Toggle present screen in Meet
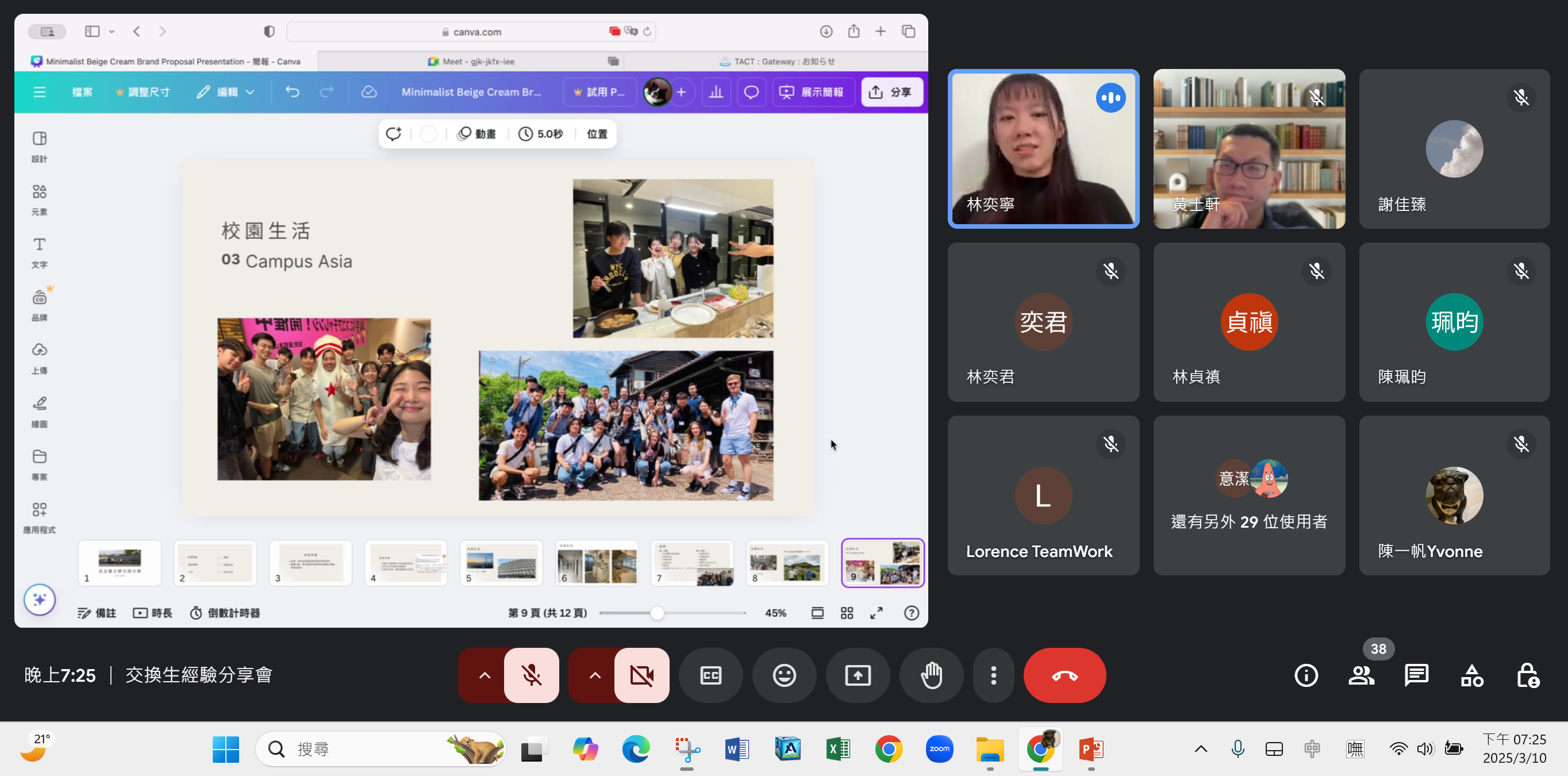 pos(858,675)
